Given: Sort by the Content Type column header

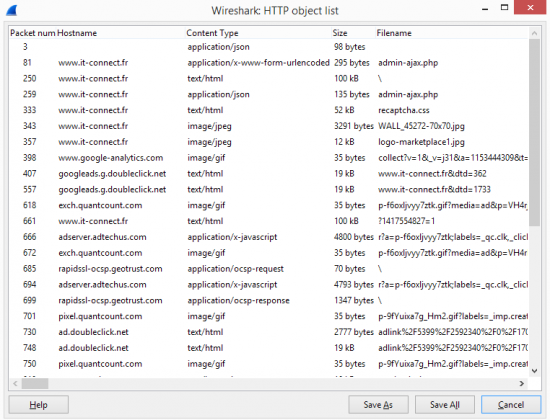Looking at the screenshot, I should pos(258,33).
